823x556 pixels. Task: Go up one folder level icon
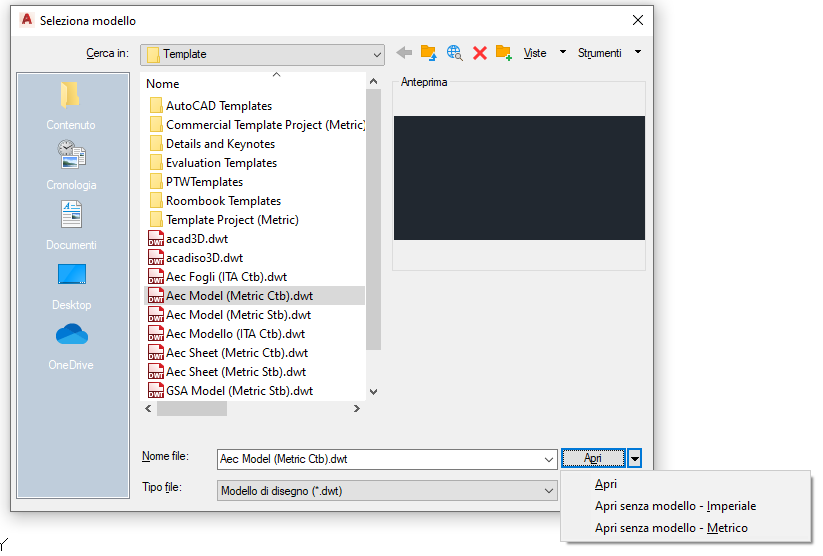428,53
